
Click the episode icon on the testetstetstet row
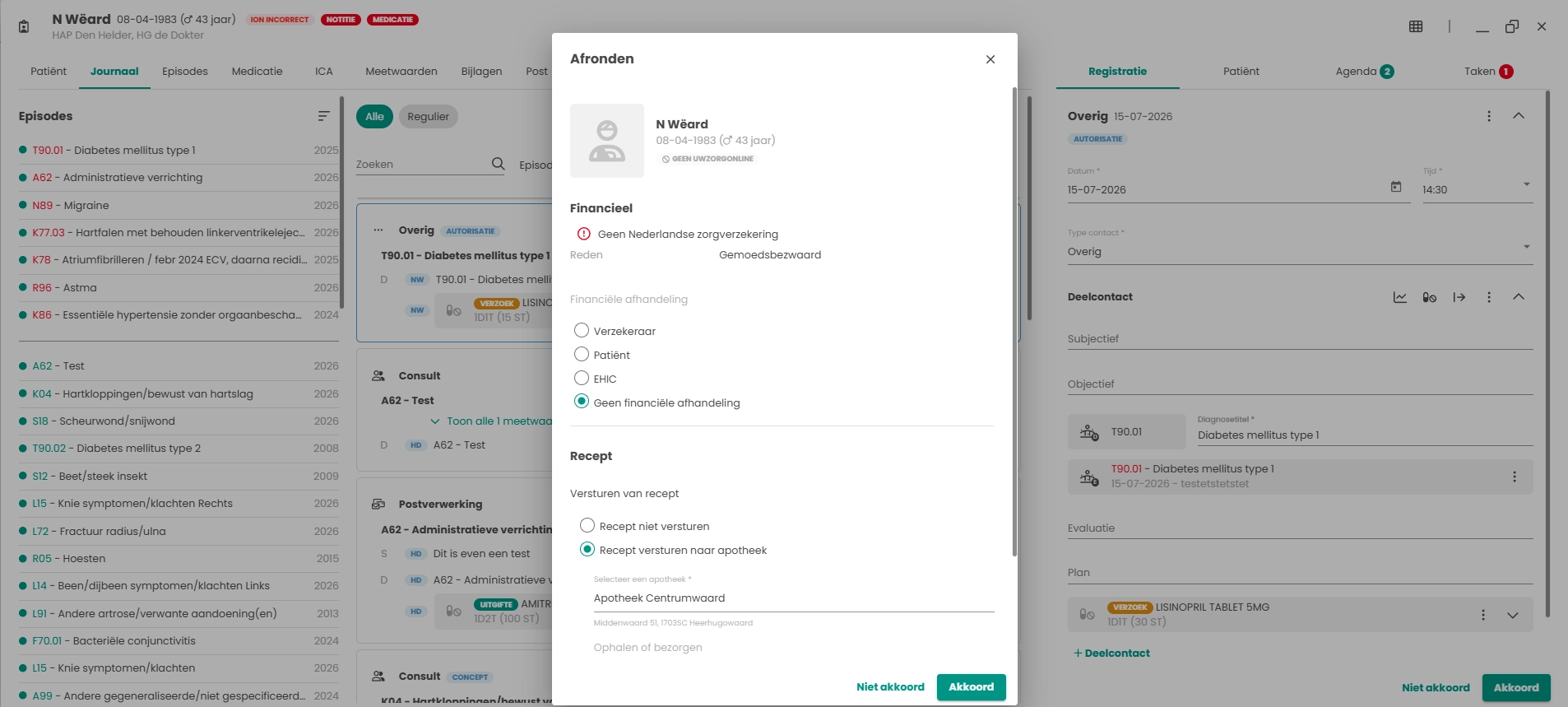1089,477
